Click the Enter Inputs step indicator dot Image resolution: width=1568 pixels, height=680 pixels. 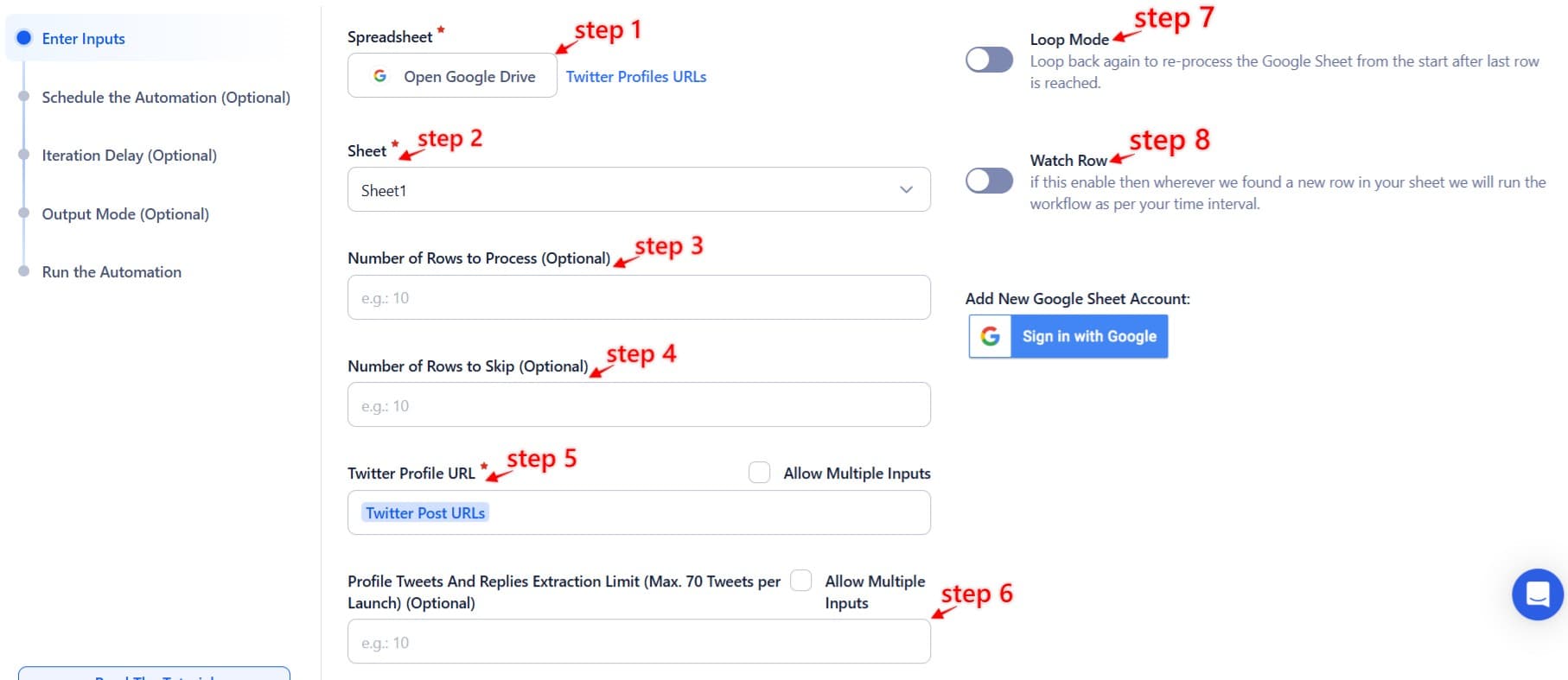pos(23,38)
